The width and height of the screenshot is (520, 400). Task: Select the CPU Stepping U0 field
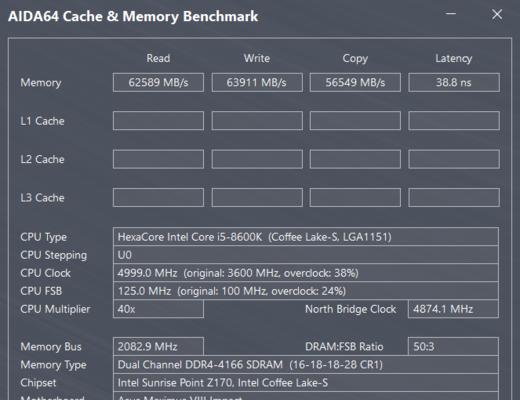tap(306, 255)
